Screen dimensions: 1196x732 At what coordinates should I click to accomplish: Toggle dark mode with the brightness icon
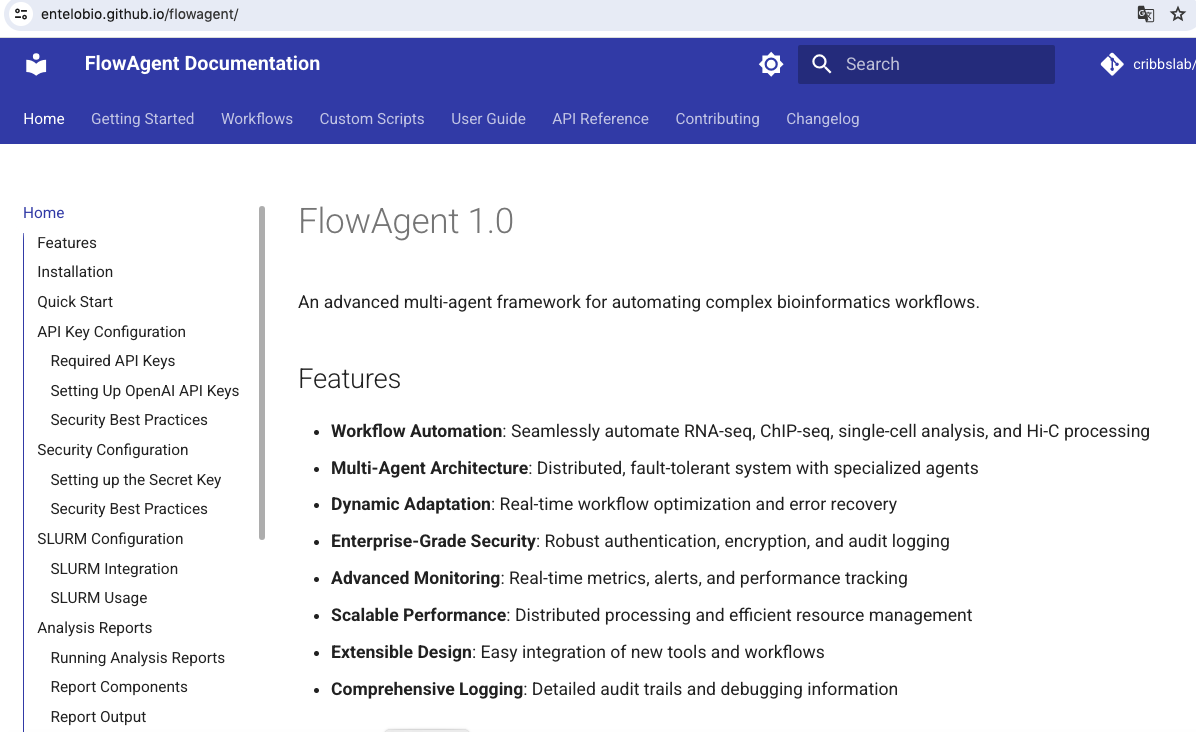[771, 63]
